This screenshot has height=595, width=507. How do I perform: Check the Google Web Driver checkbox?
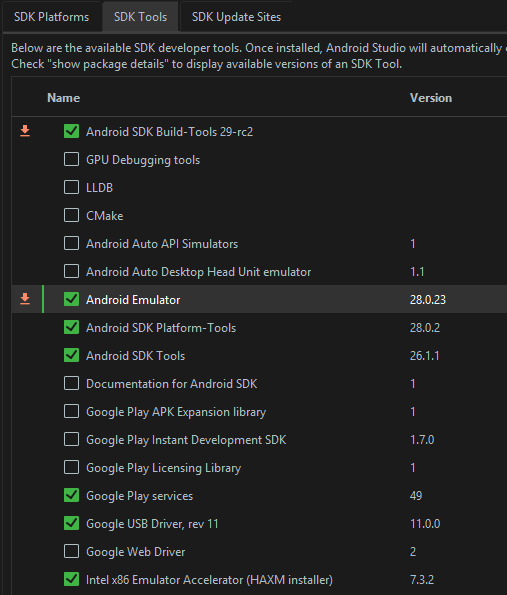click(71, 551)
